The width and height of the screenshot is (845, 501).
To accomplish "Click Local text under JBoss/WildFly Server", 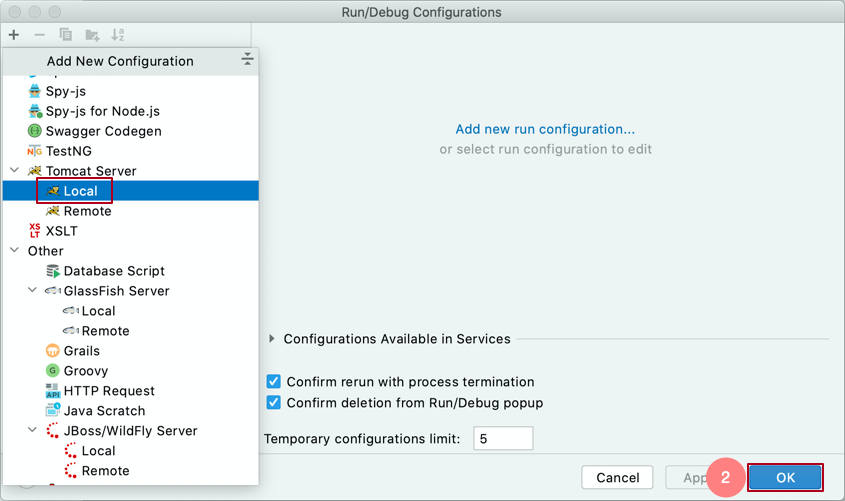I will pyautogui.click(x=99, y=450).
